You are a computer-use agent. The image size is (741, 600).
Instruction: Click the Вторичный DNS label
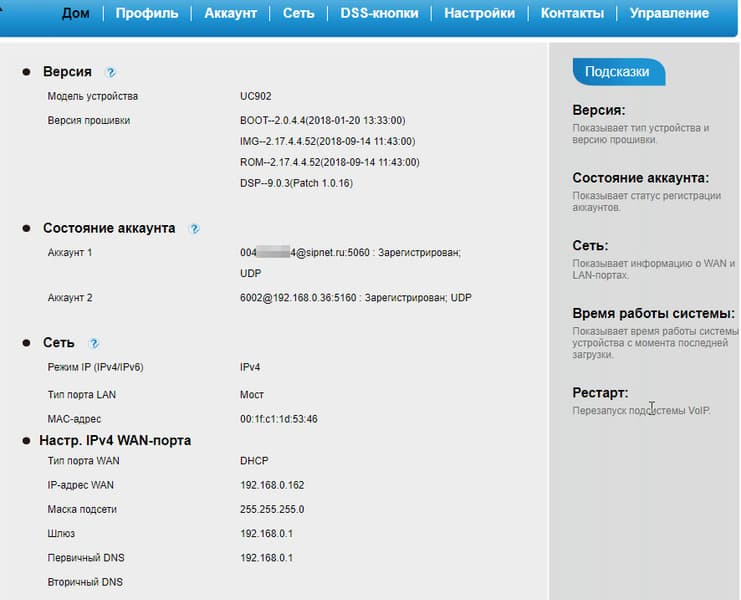[x=85, y=582]
